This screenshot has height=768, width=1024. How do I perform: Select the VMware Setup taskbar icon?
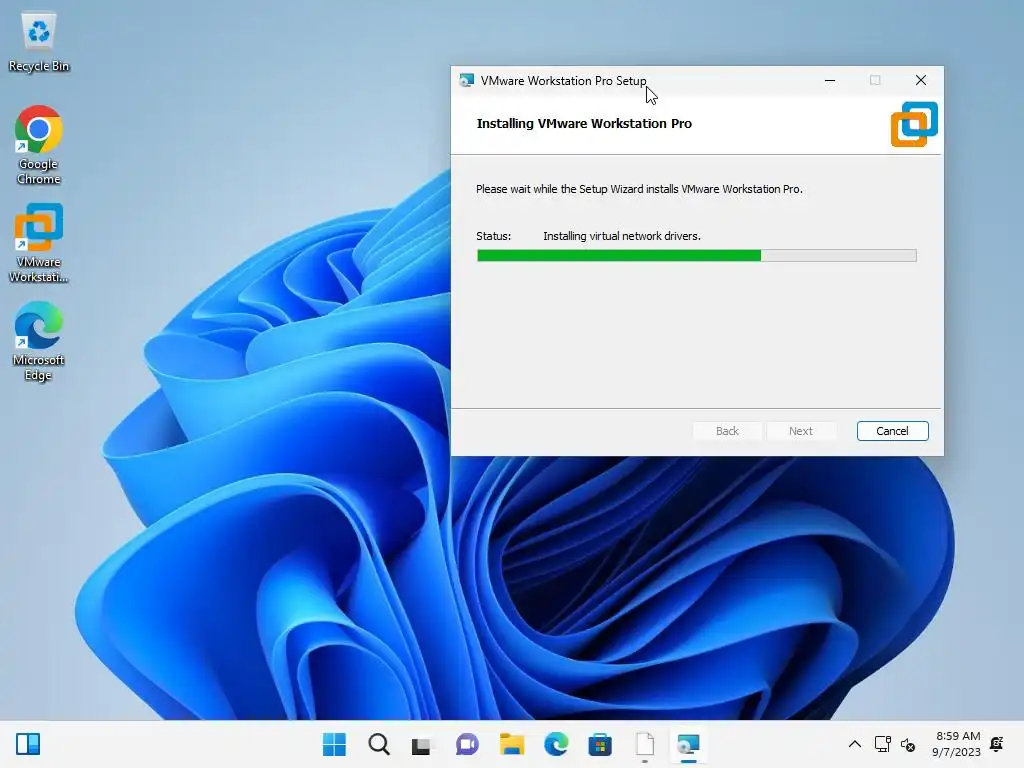pos(688,744)
